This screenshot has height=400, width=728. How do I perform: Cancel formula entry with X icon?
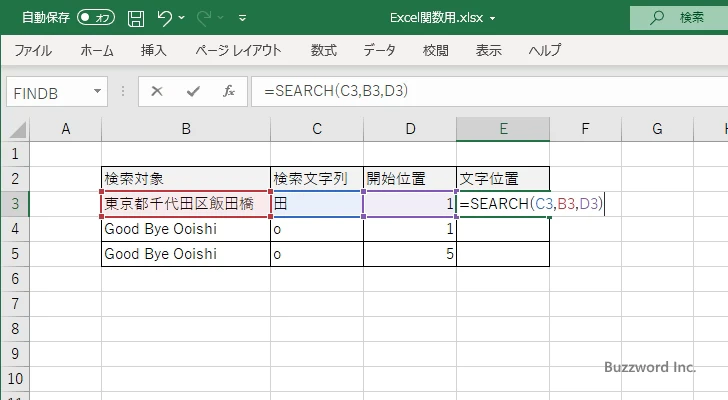[x=157, y=91]
